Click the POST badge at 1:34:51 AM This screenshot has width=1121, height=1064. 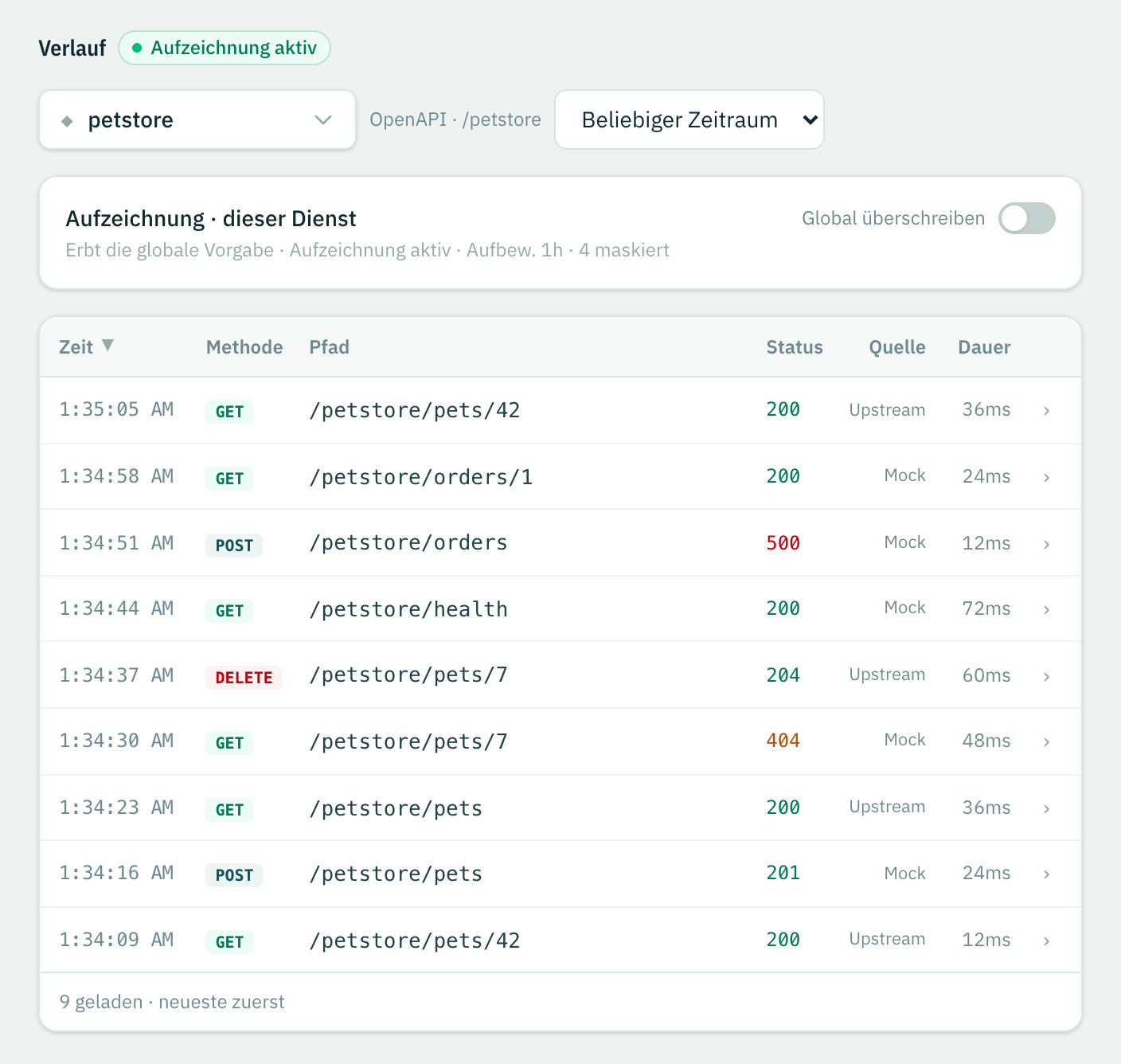click(x=234, y=546)
